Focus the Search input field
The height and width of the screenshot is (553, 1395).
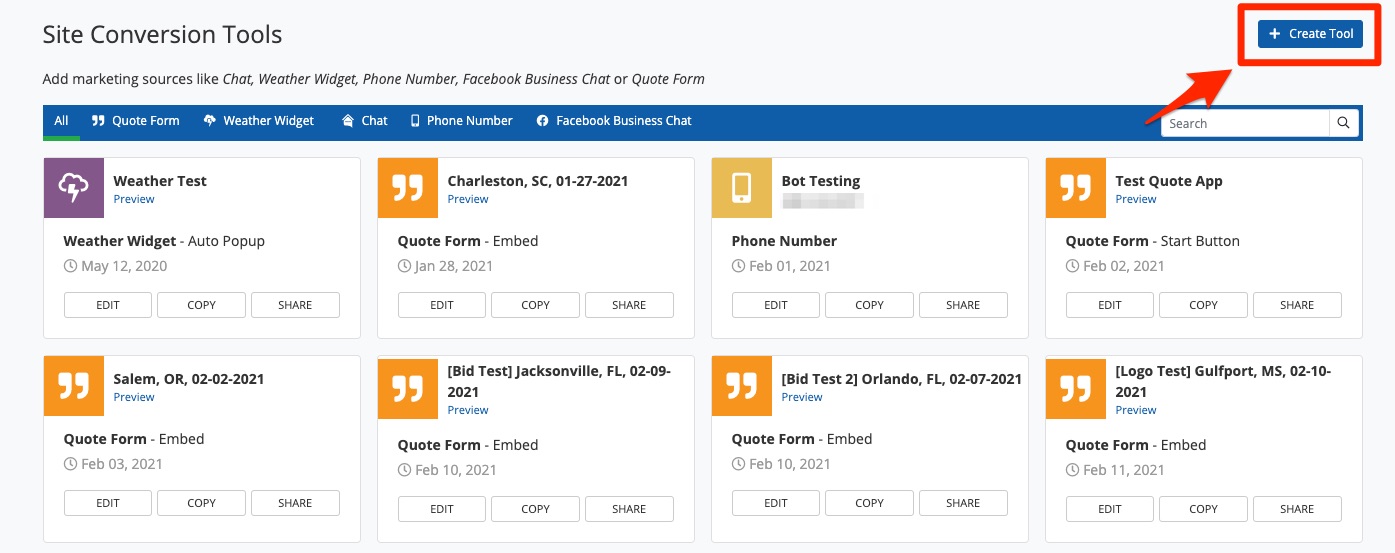[x=1245, y=123]
